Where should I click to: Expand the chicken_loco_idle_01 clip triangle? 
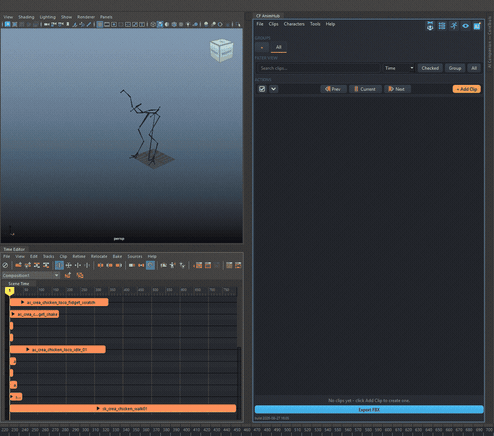pos(28,350)
